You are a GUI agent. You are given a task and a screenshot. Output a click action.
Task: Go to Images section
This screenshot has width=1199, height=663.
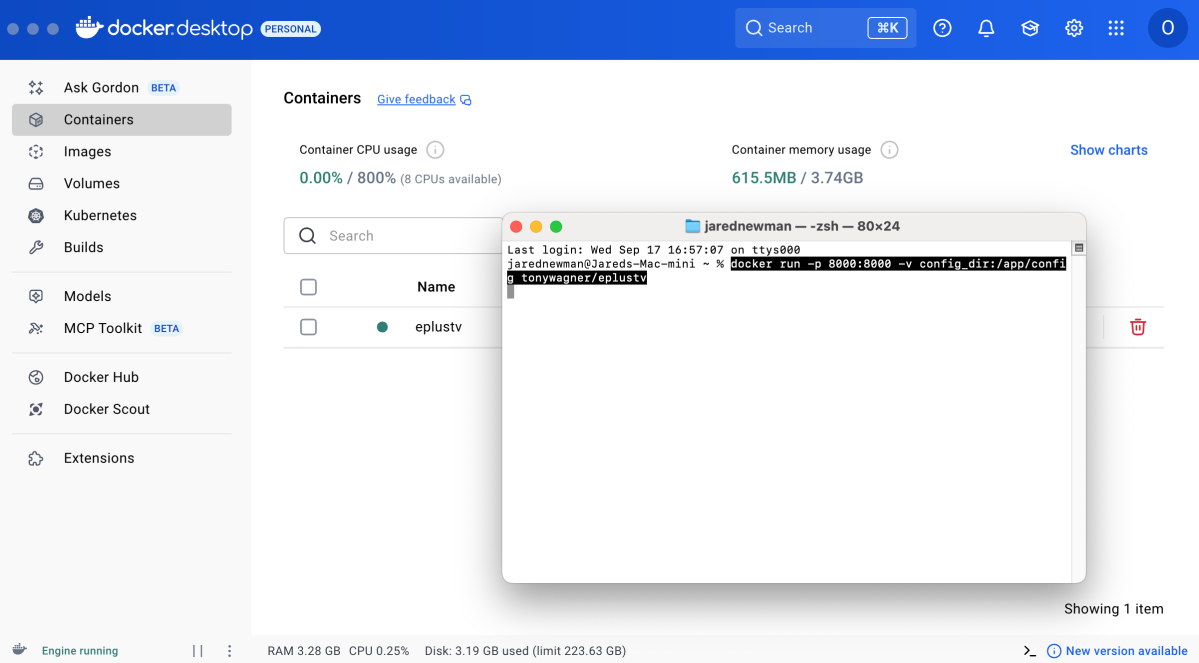122,151
